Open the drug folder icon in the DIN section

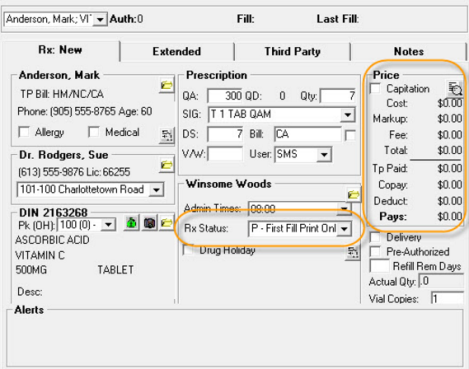(167, 223)
